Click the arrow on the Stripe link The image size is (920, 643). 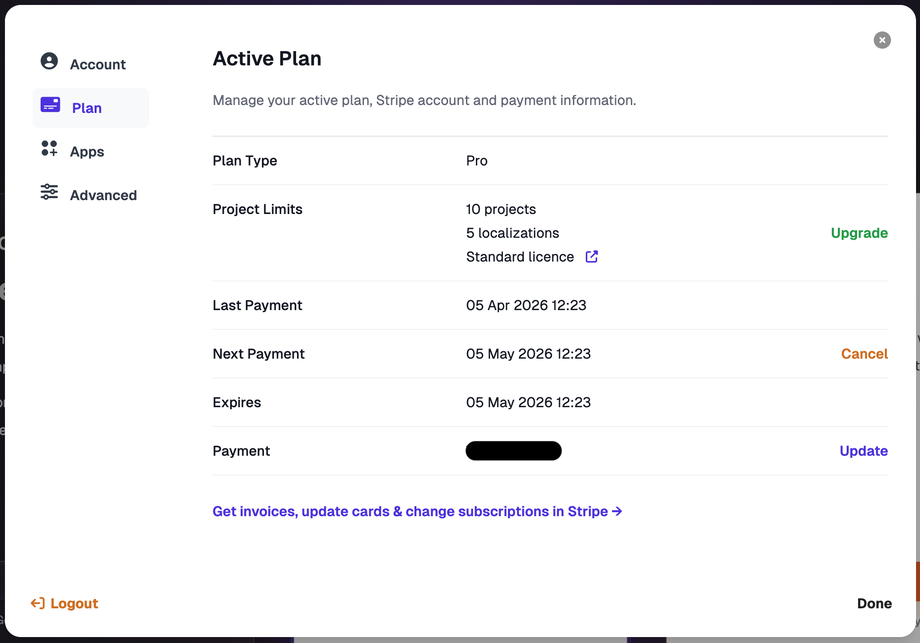pyautogui.click(x=617, y=511)
